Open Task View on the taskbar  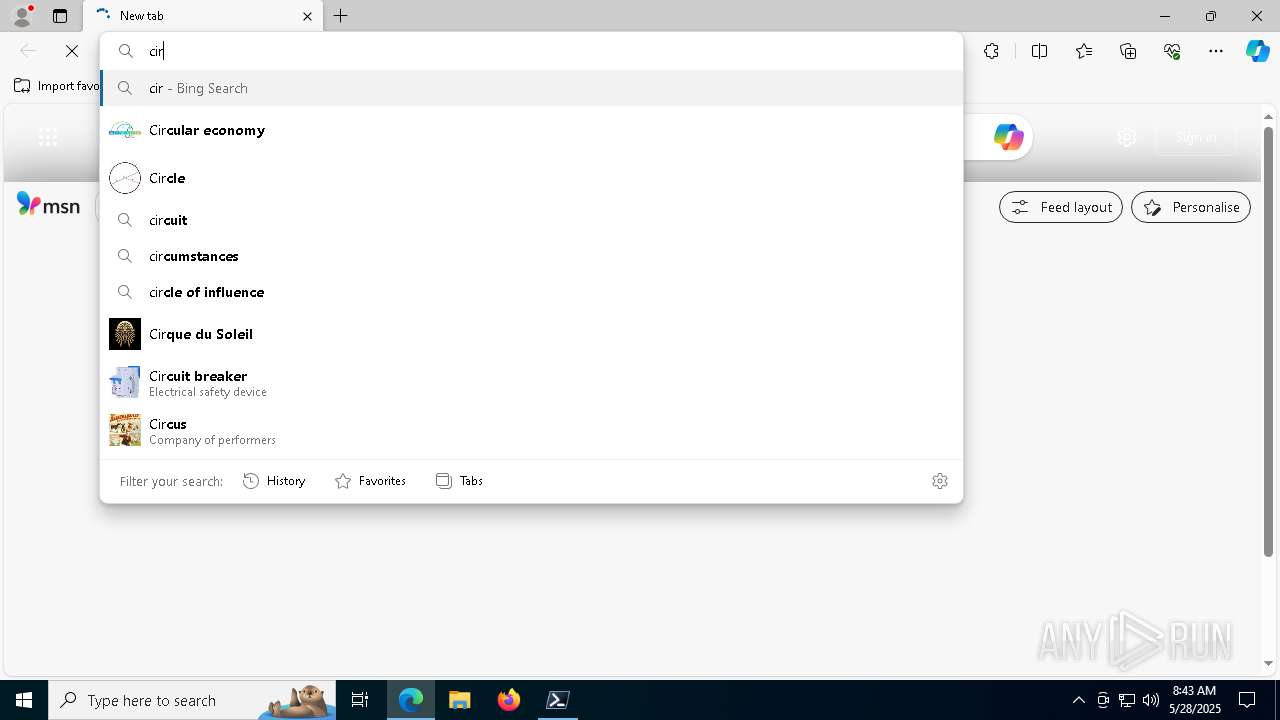[360, 700]
